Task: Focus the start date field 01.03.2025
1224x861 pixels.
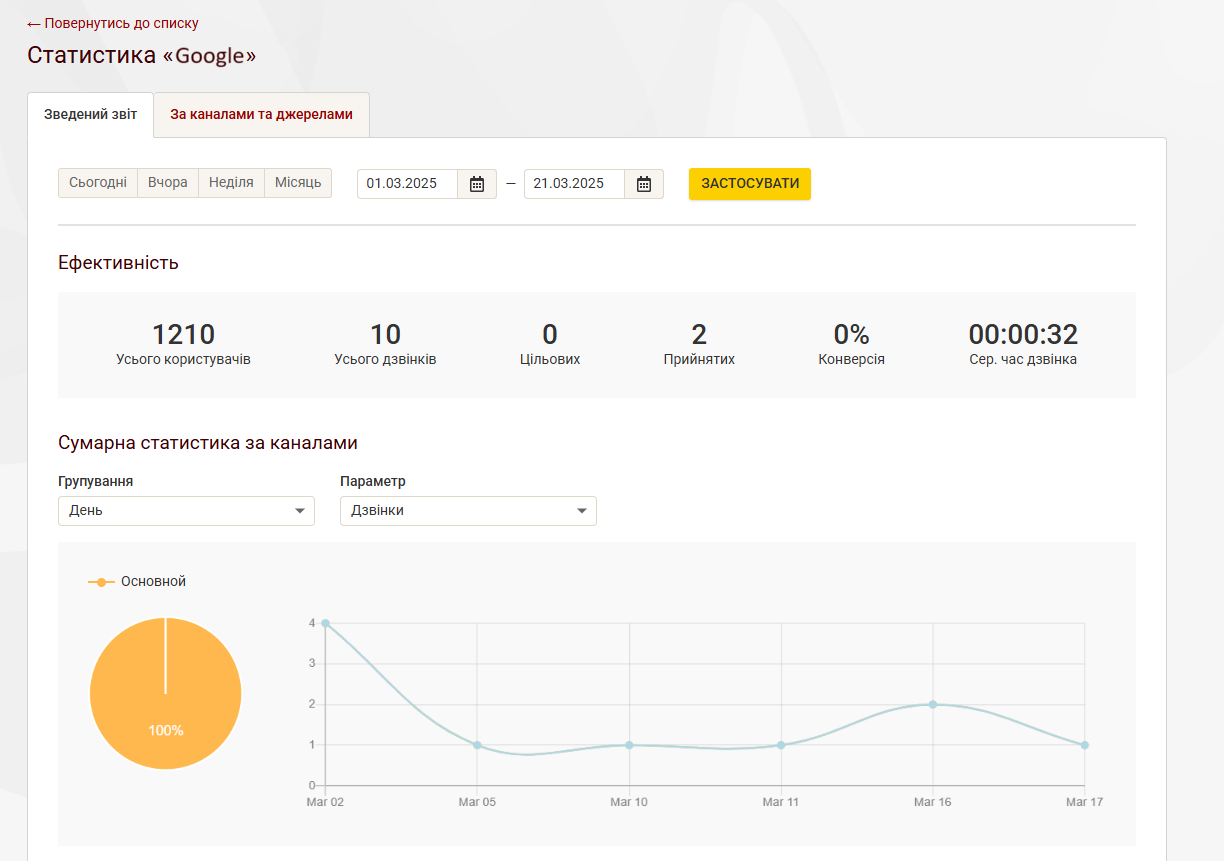Action: 408,184
